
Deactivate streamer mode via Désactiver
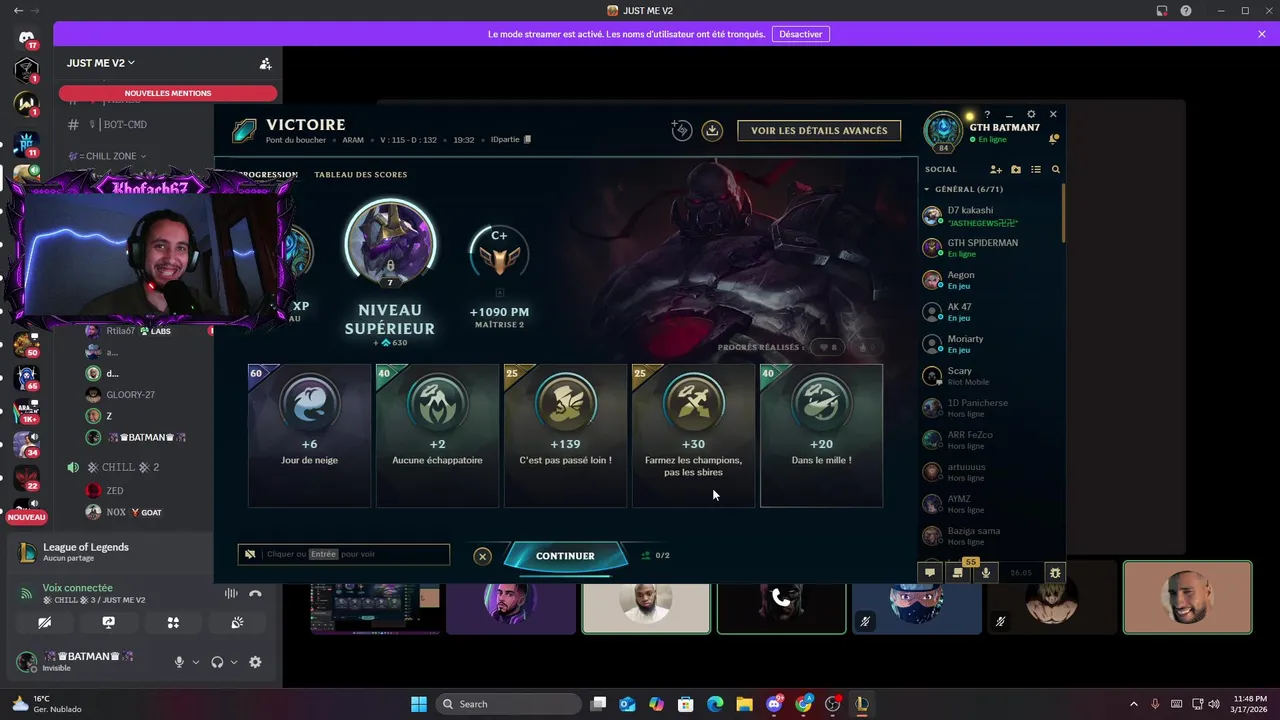[x=800, y=34]
